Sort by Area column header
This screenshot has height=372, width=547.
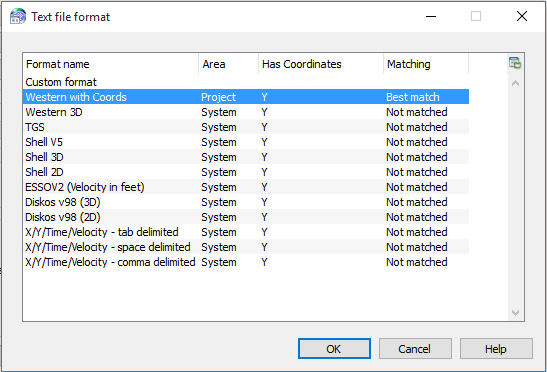(228, 64)
